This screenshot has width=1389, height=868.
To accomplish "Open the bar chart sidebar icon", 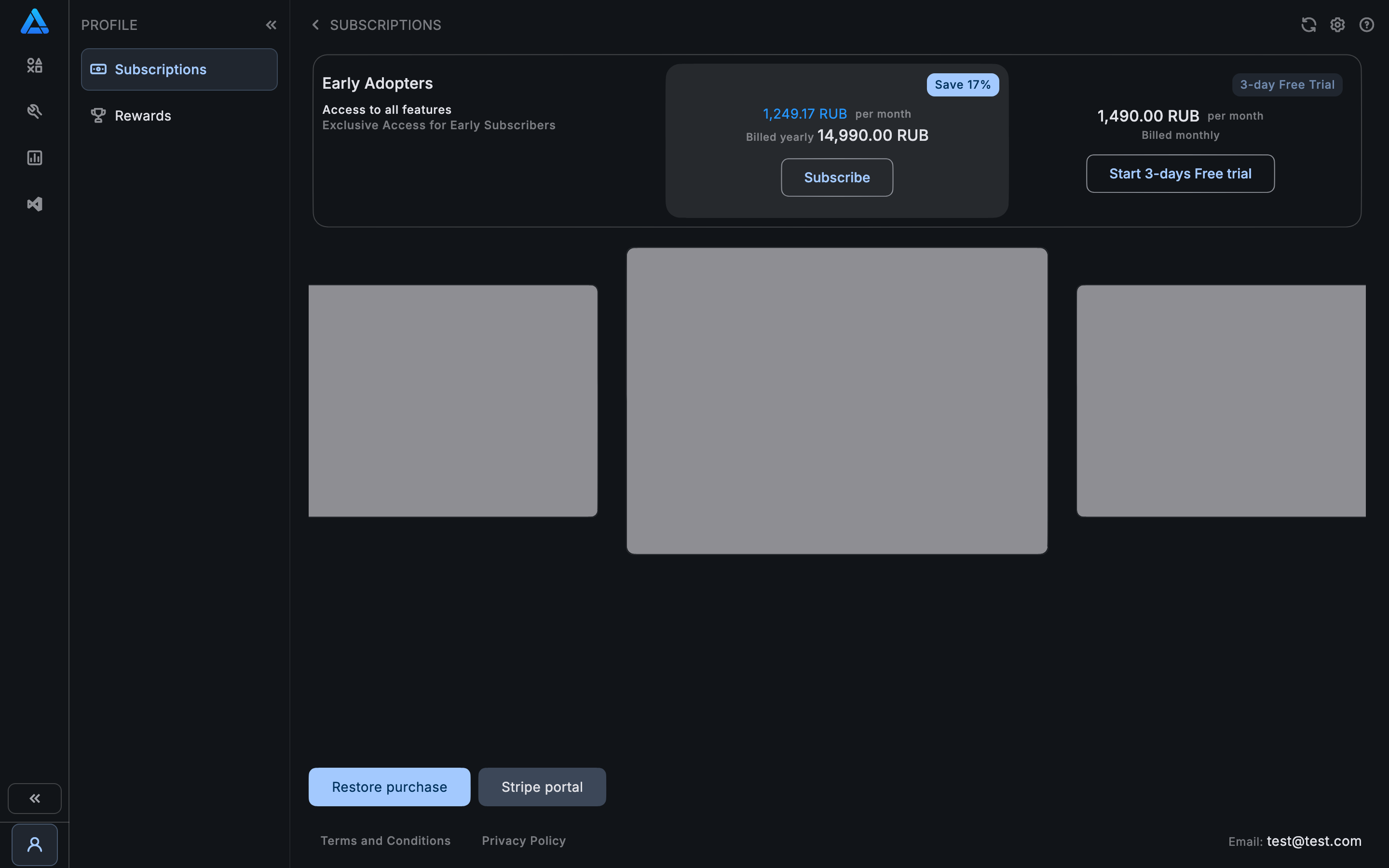I will (34, 158).
